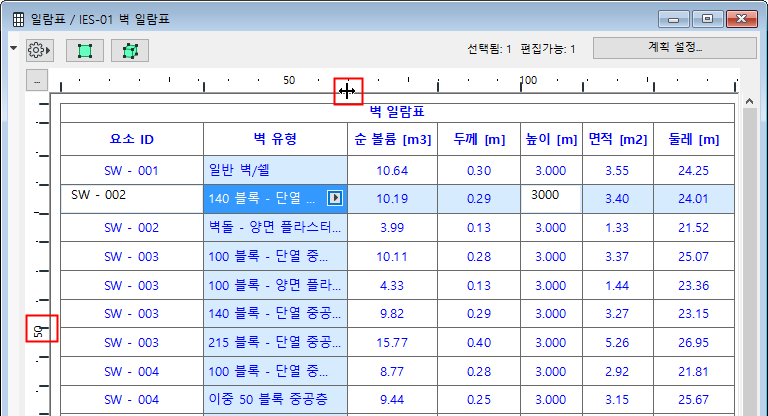768x416 pixels.
Task: Select the volume cell 10.64
Action: [x=392, y=171]
